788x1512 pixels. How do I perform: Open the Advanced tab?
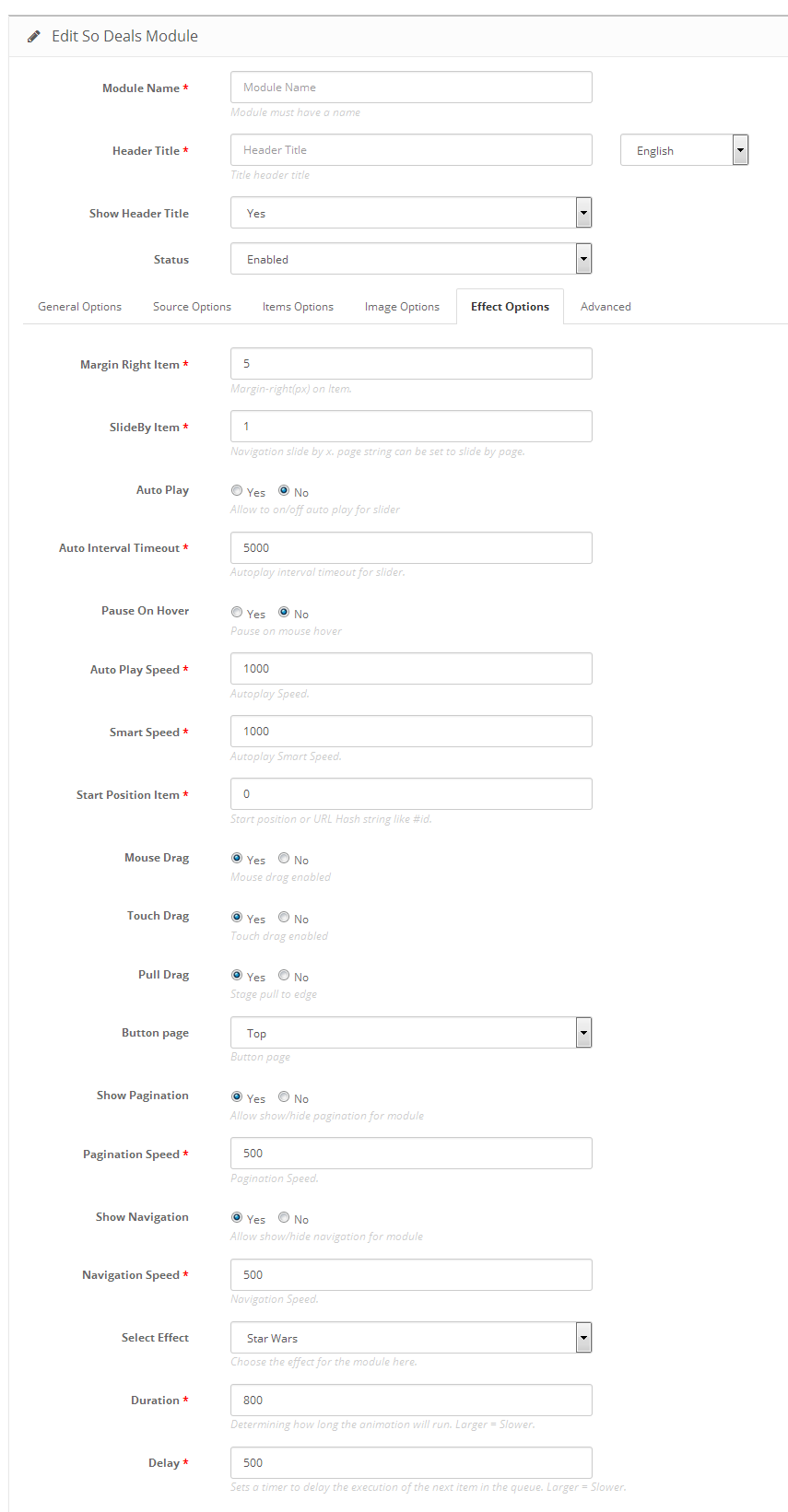(606, 307)
